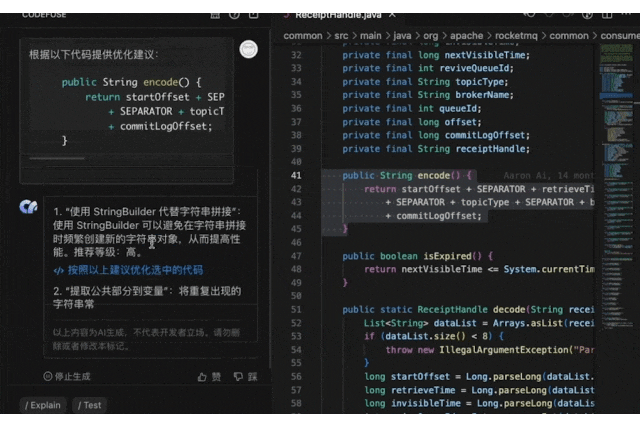Click line number 41 in gutter
The height and width of the screenshot is (427, 640).
[296, 175]
